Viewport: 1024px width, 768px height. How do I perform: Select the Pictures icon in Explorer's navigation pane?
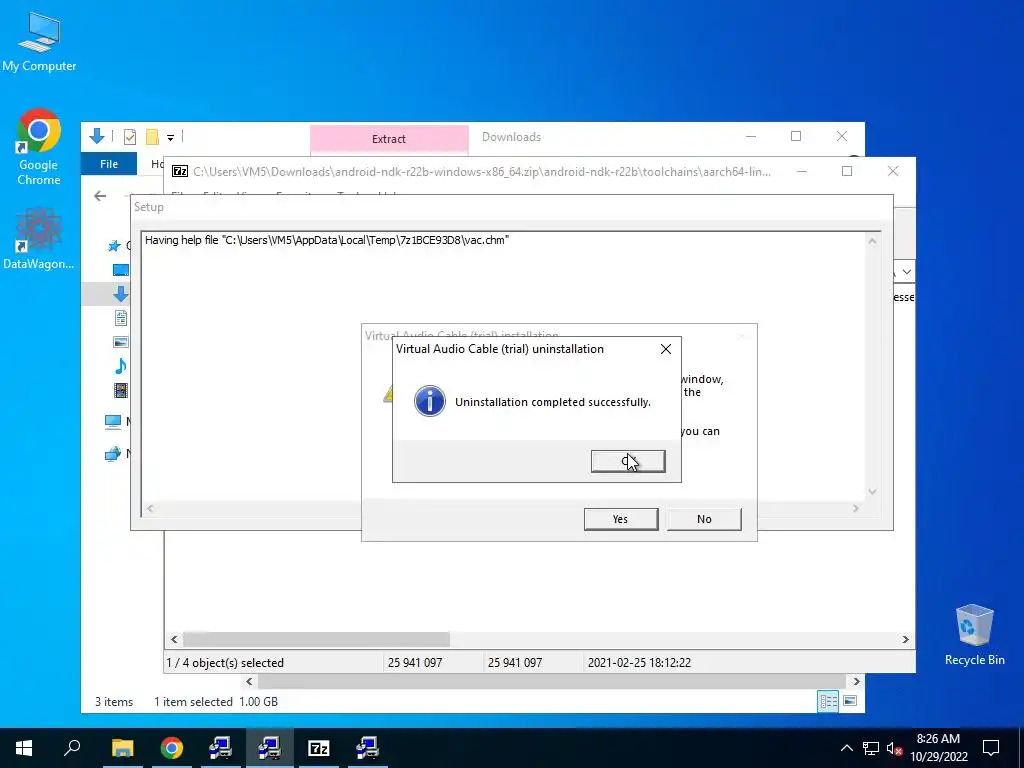click(x=121, y=342)
